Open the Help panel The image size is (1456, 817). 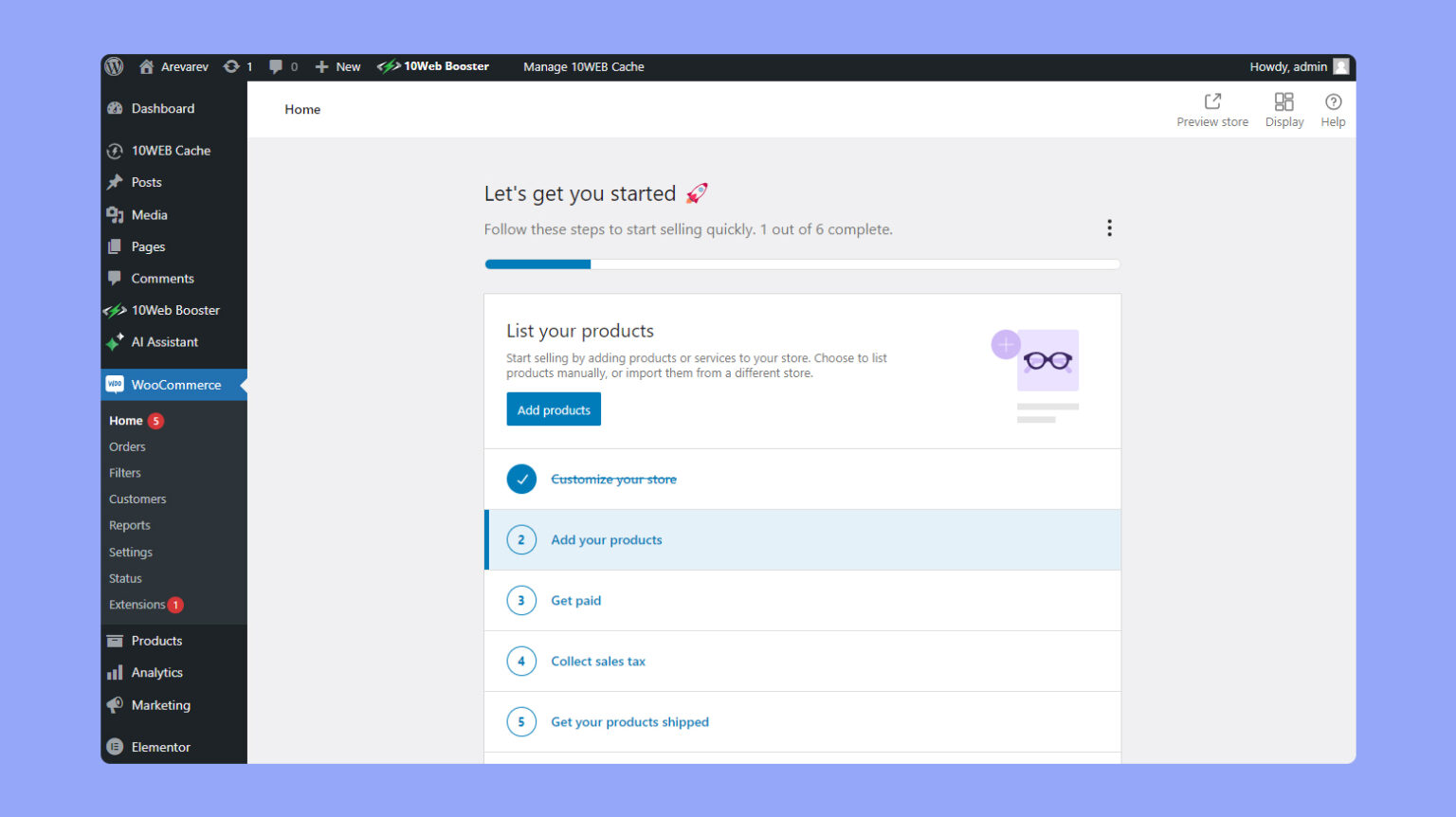1333,108
